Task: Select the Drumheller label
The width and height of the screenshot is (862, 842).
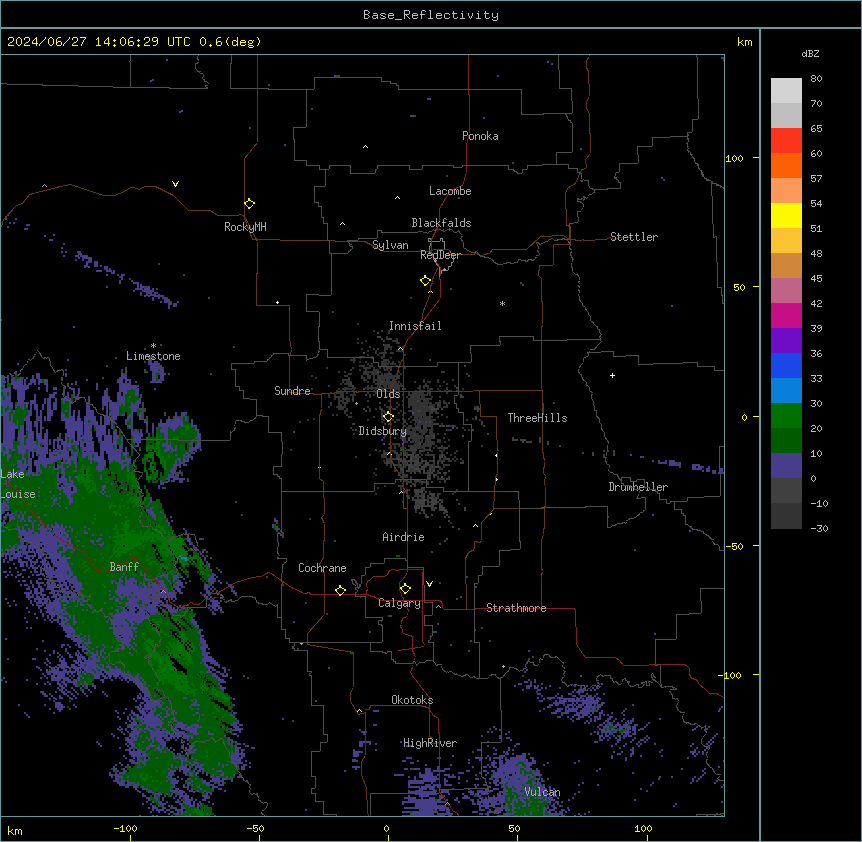Action: [638, 487]
